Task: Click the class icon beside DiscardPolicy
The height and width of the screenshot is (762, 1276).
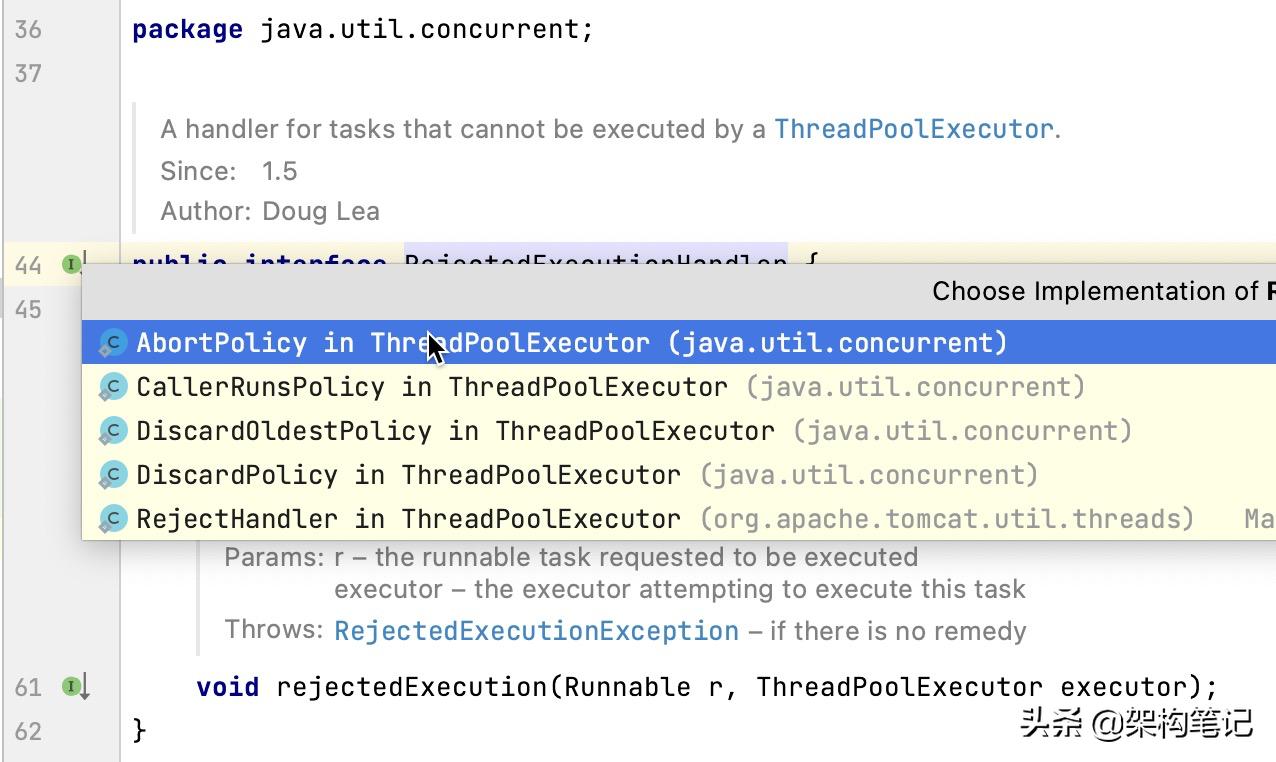Action: click(112, 474)
